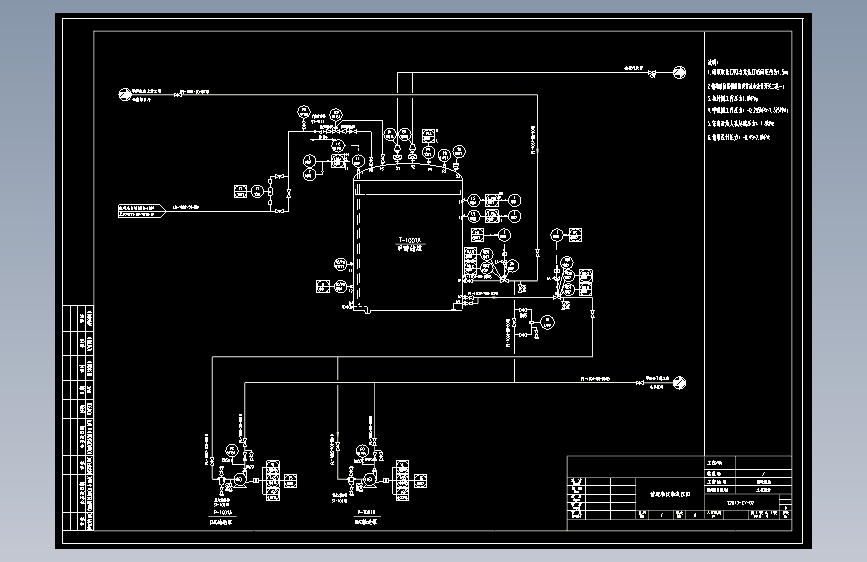
Task: Click the drawing title in the bottom title block
Action: (x=670, y=495)
